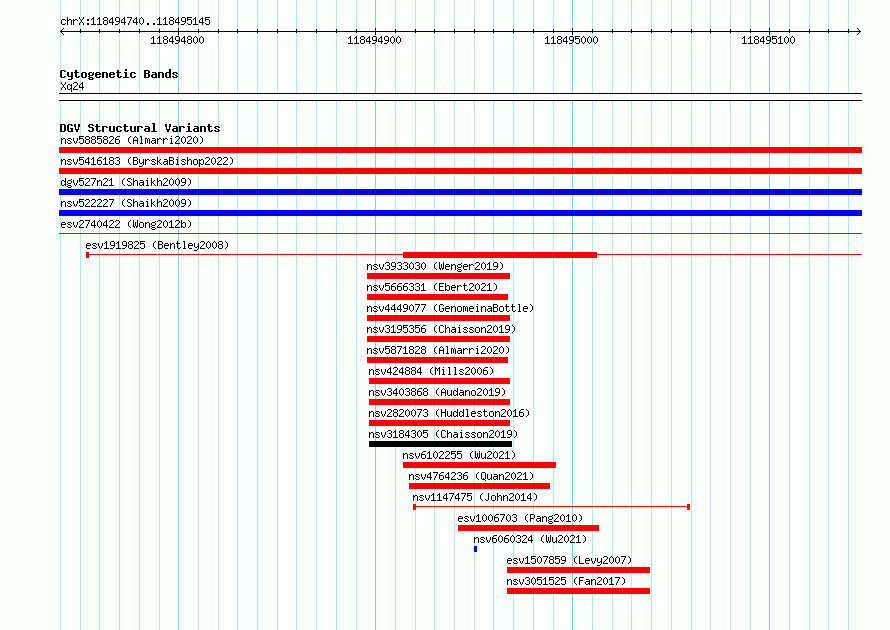Viewport: 890px width, 630px height.
Task: Click the red bar under nsv5871828
Action: tap(437, 360)
